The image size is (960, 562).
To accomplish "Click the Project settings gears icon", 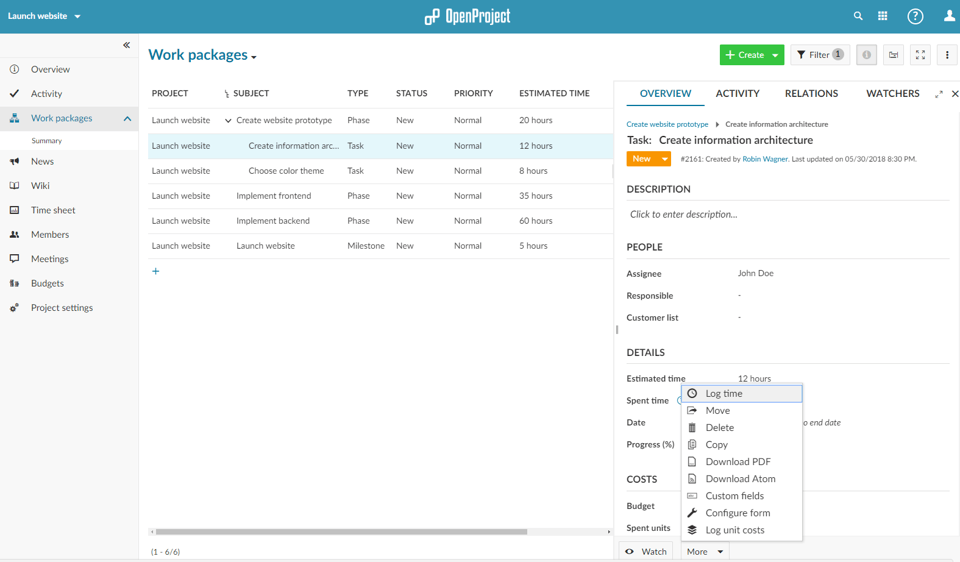I will coord(14,308).
